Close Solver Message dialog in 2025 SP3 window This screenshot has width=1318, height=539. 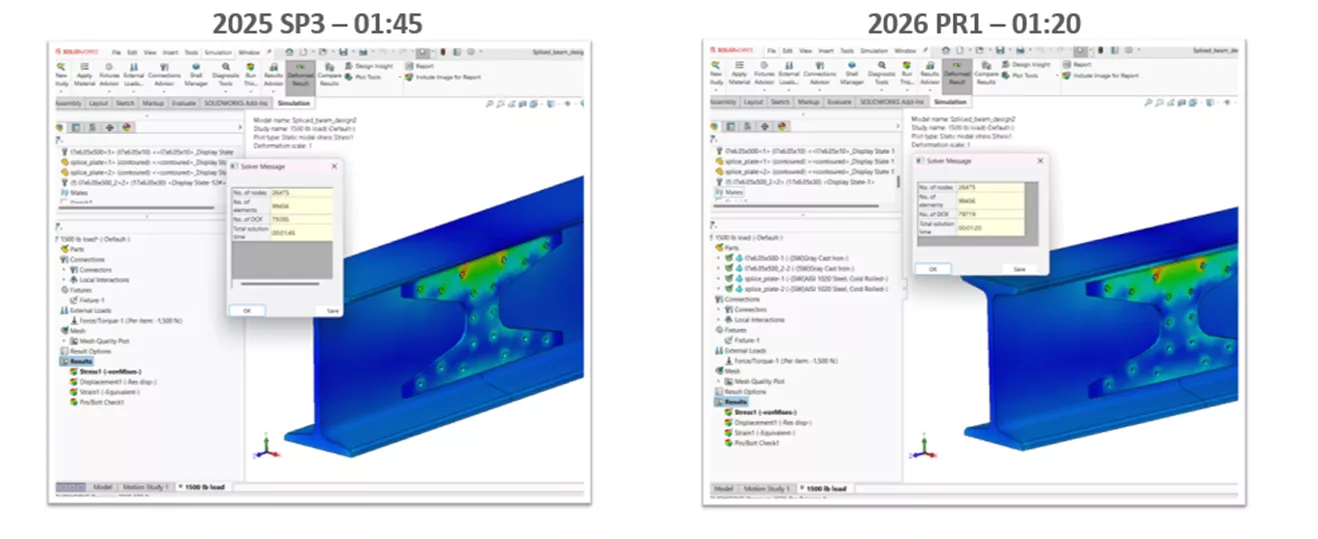pos(334,166)
